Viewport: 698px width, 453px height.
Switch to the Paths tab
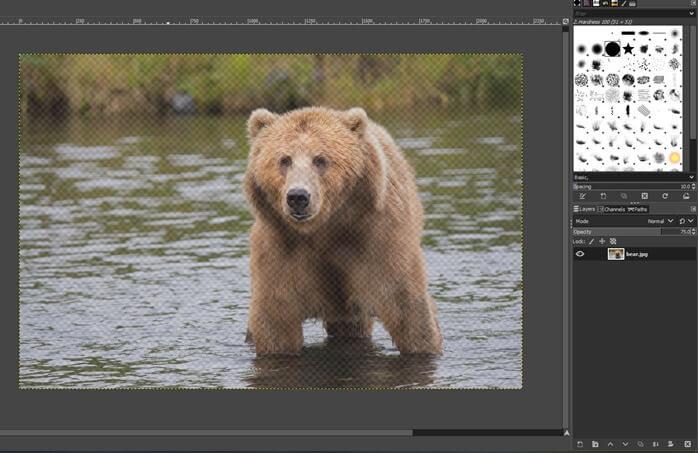pyautogui.click(x=637, y=209)
